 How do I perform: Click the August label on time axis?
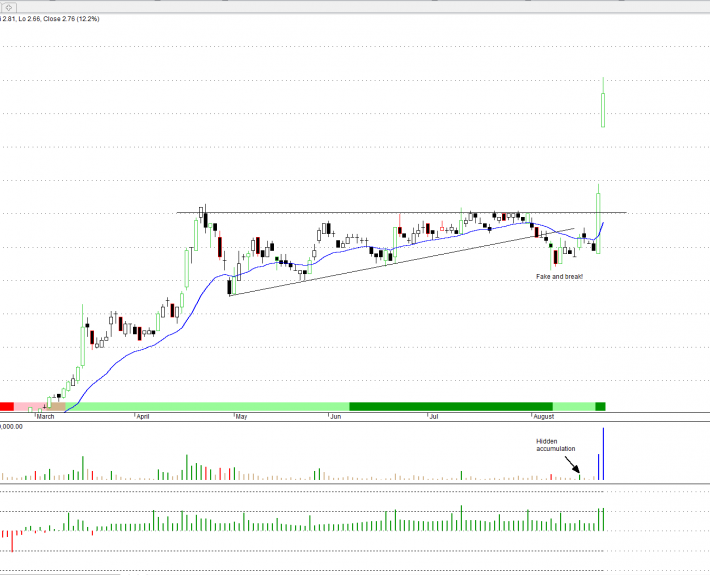pos(543,415)
